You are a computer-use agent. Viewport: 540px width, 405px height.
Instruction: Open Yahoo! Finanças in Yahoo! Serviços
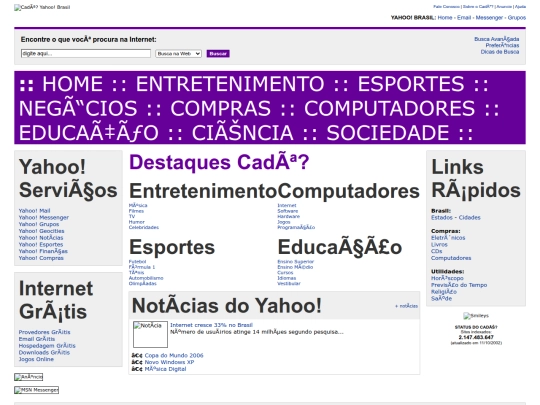(x=43, y=251)
